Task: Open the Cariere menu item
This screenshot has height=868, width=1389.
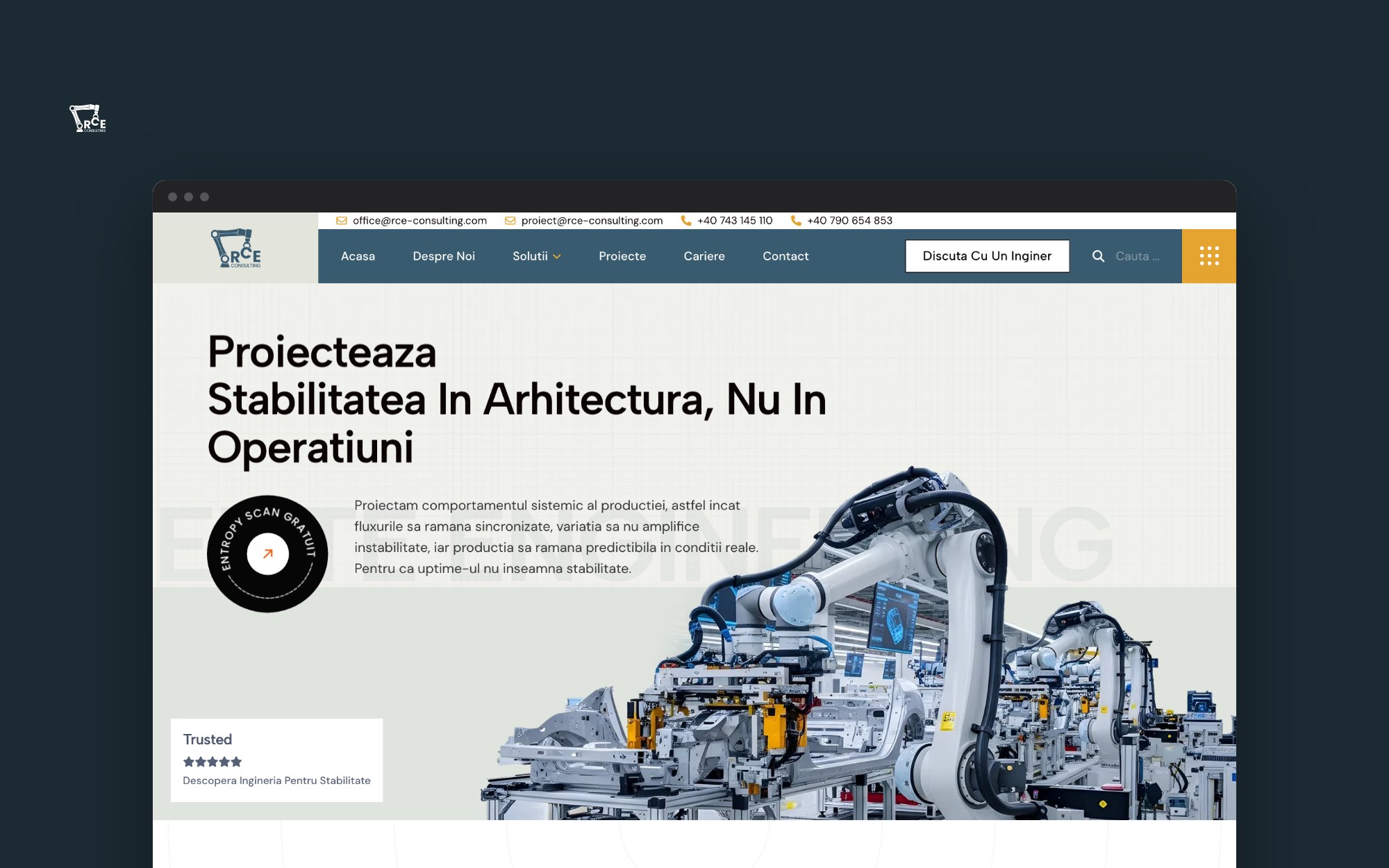Action: [704, 256]
